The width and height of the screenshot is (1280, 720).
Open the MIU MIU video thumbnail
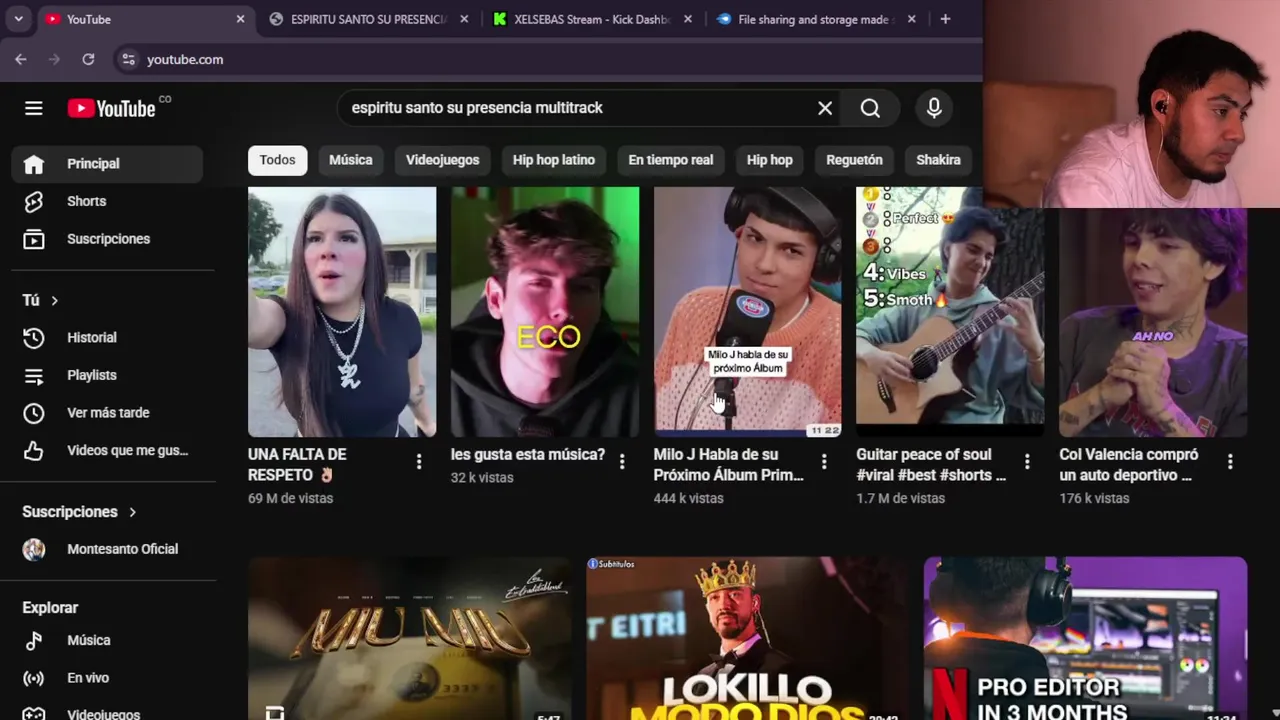point(410,638)
